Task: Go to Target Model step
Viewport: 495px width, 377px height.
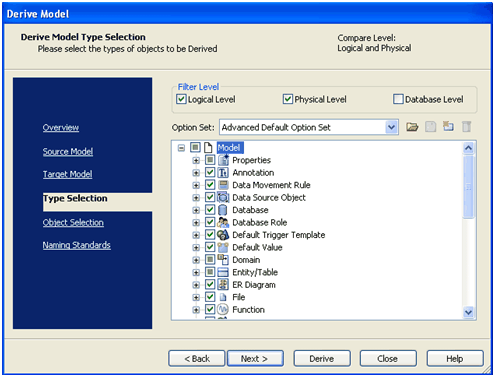Action: pyautogui.click(x=67, y=174)
